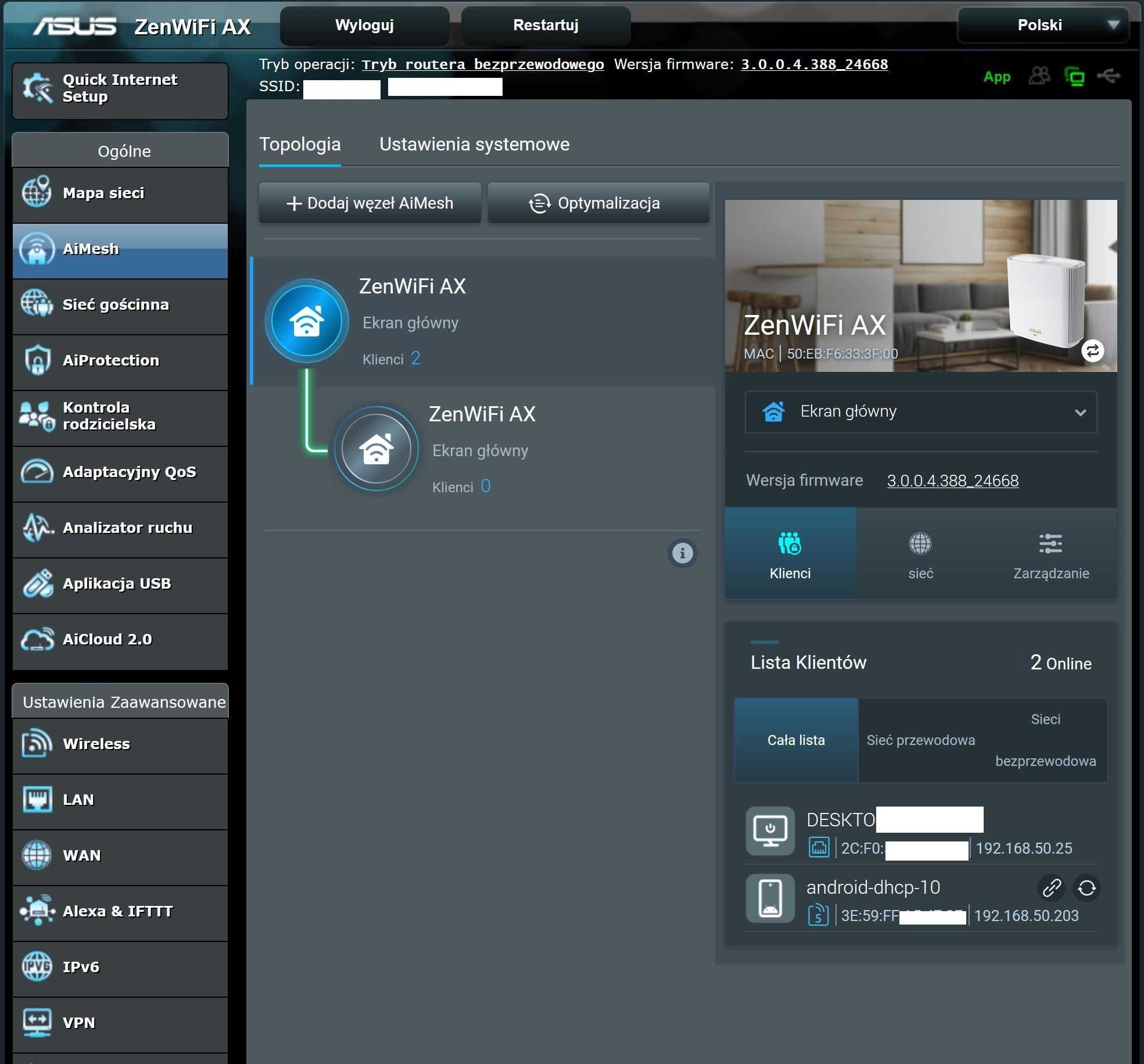Click Klienci count 2 on main node
The width and height of the screenshot is (1144, 1064).
coord(415,359)
